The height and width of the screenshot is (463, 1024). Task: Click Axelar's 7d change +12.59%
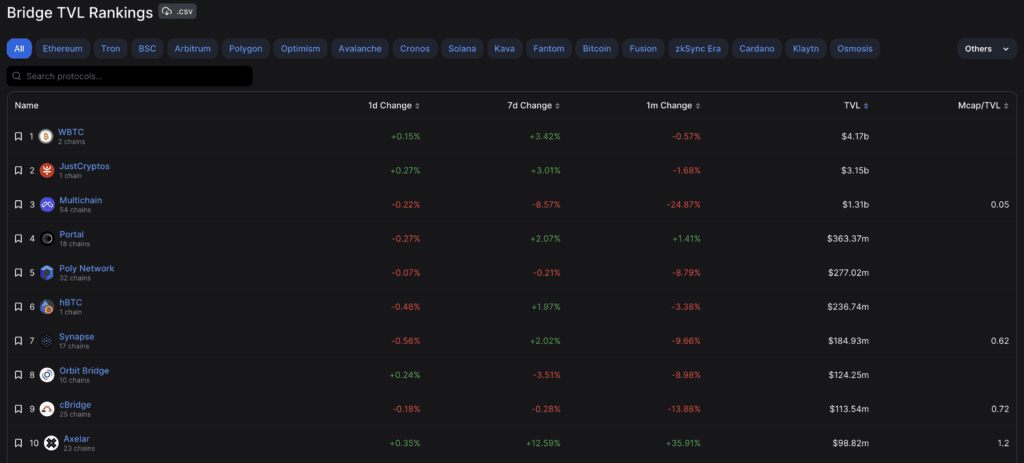pyautogui.click(x=543, y=443)
